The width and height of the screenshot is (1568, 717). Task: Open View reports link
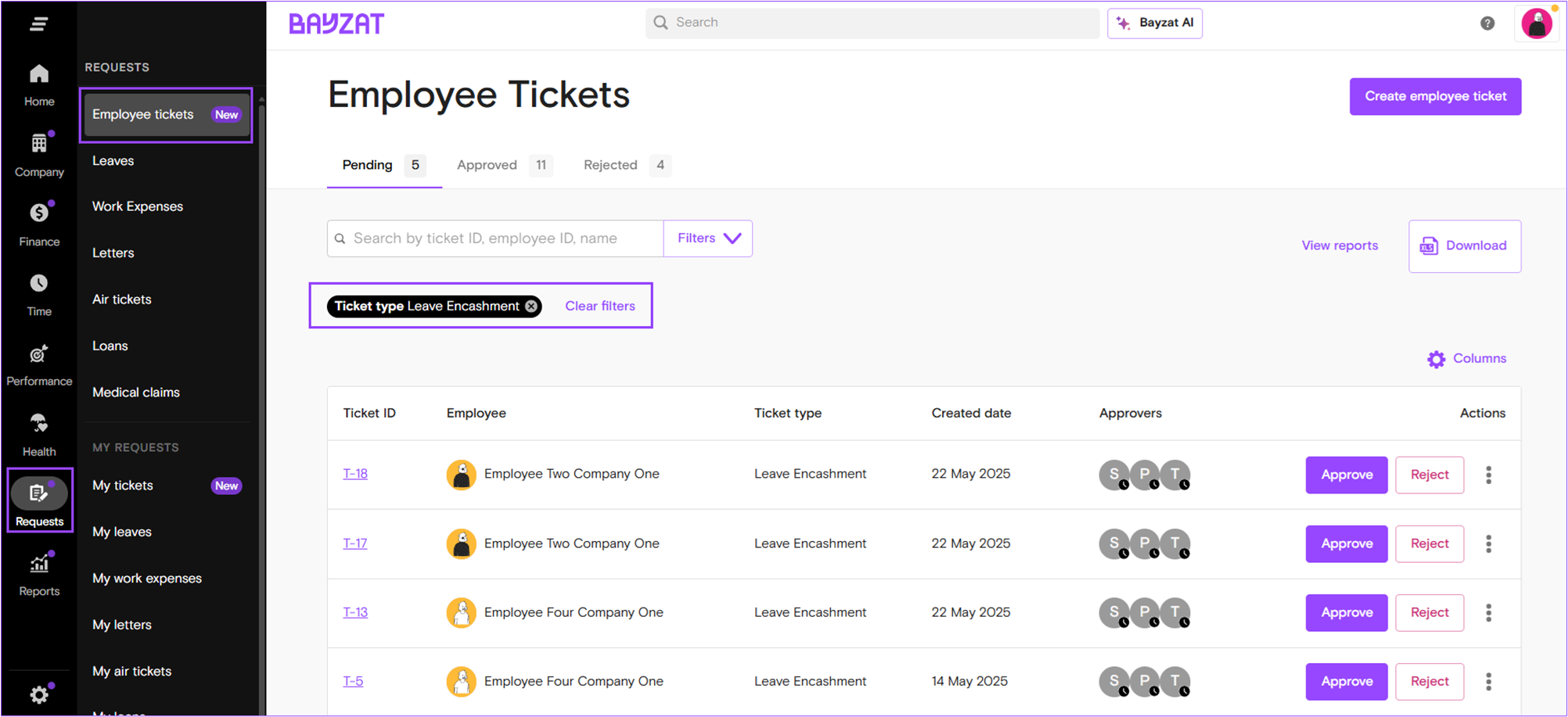1339,245
